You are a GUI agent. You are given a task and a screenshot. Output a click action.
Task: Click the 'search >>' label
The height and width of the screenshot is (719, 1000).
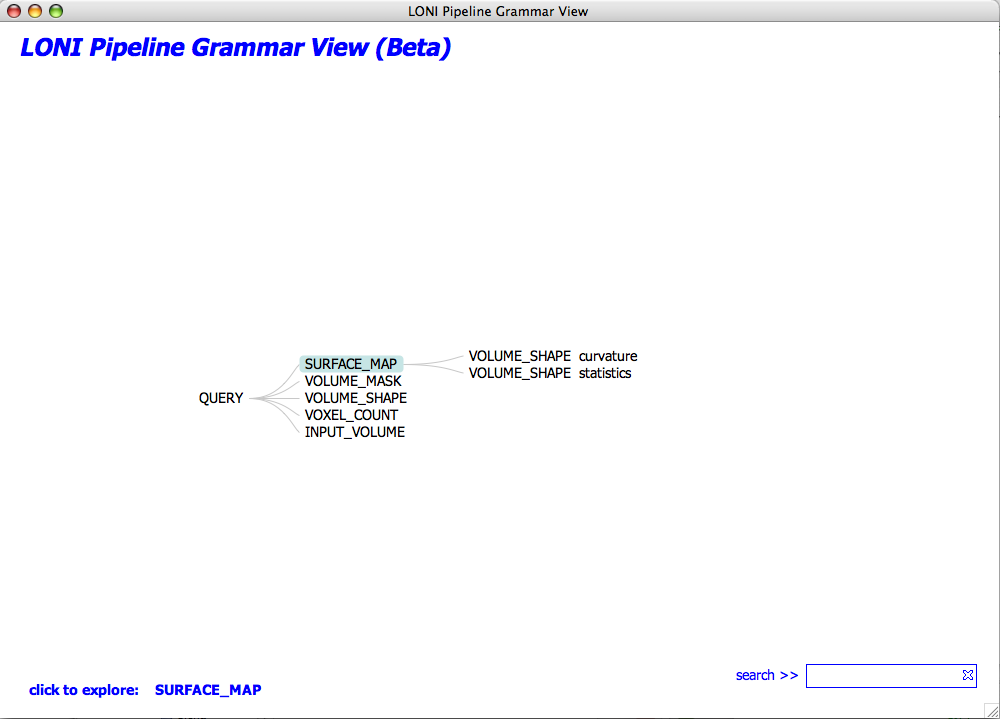pyautogui.click(x=767, y=675)
